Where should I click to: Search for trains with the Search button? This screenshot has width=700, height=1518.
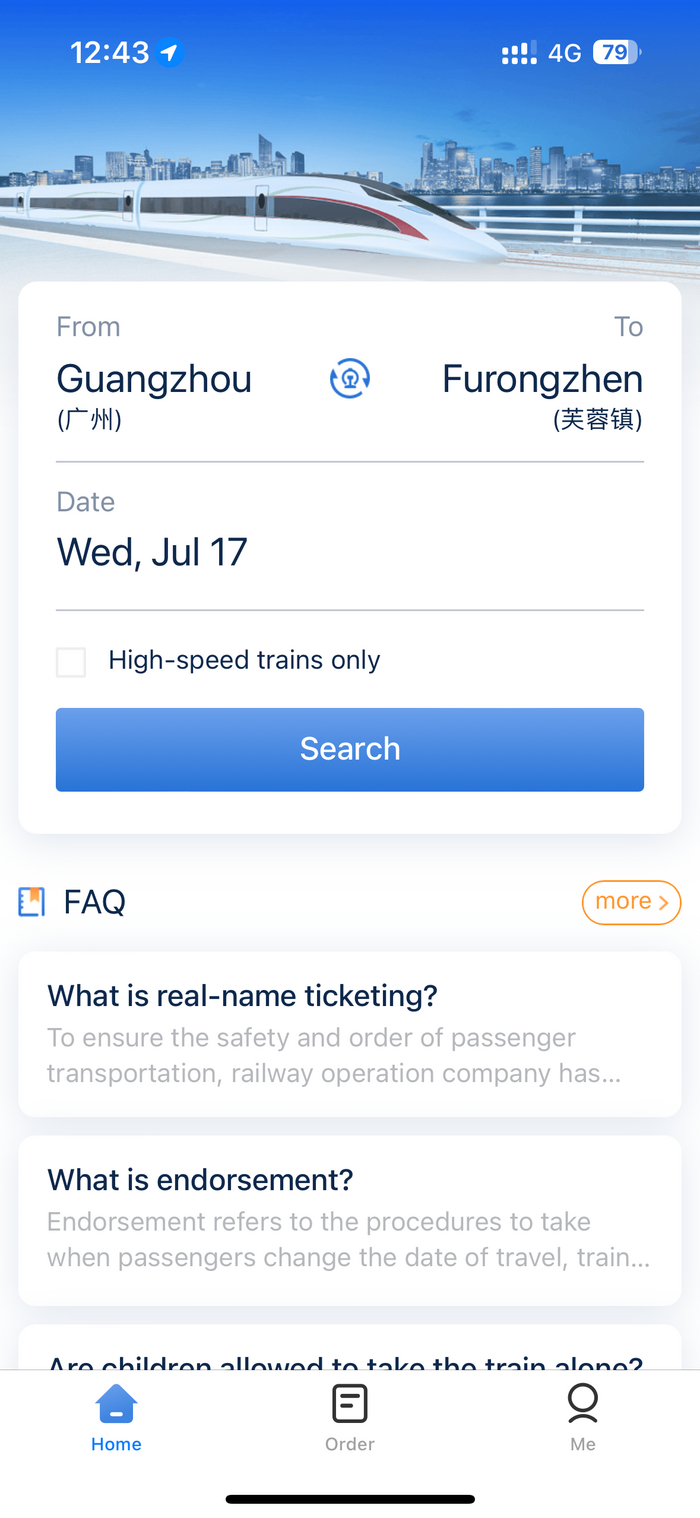click(350, 750)
